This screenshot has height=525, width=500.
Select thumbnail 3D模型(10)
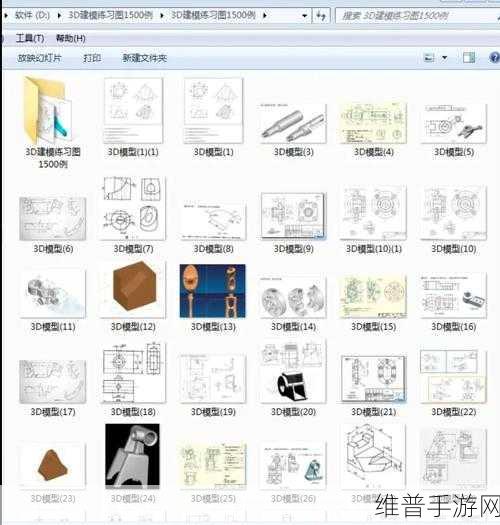point(453,213)
